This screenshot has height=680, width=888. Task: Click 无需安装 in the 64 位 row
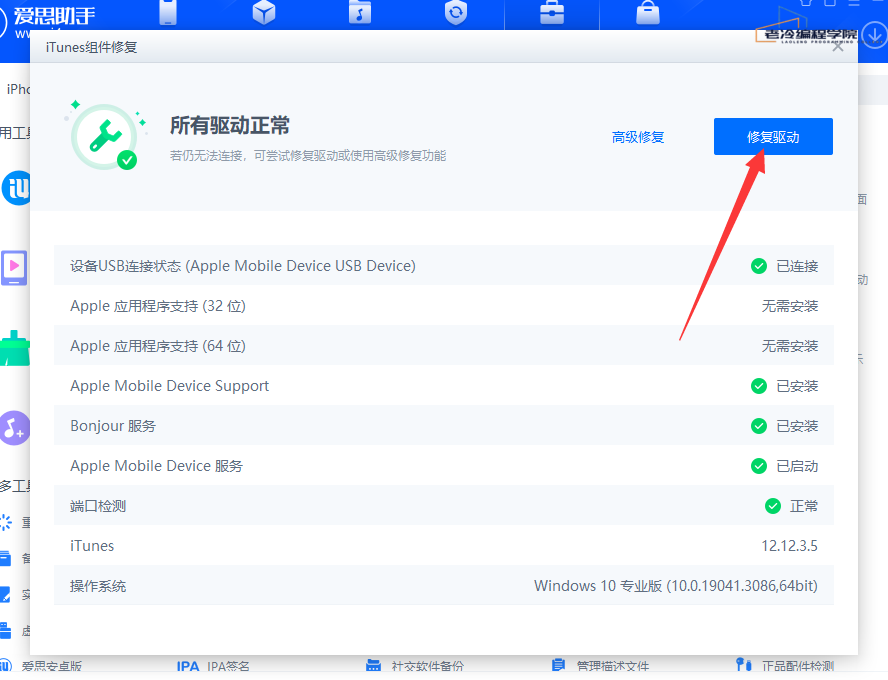coord(790,346)
